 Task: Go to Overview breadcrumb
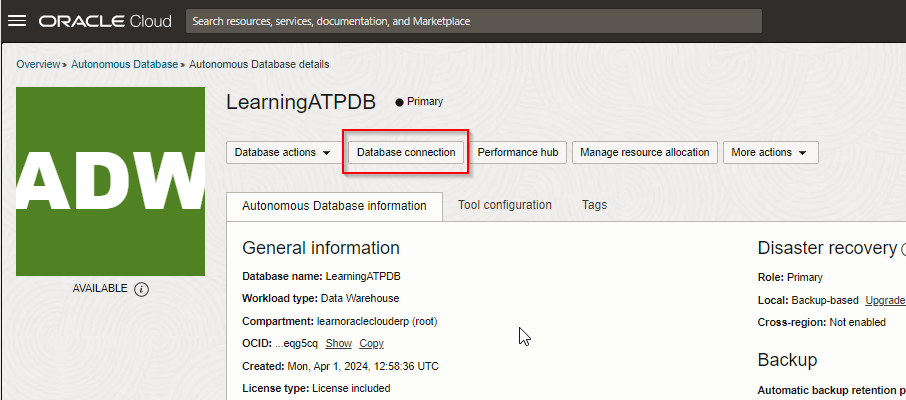38,64
